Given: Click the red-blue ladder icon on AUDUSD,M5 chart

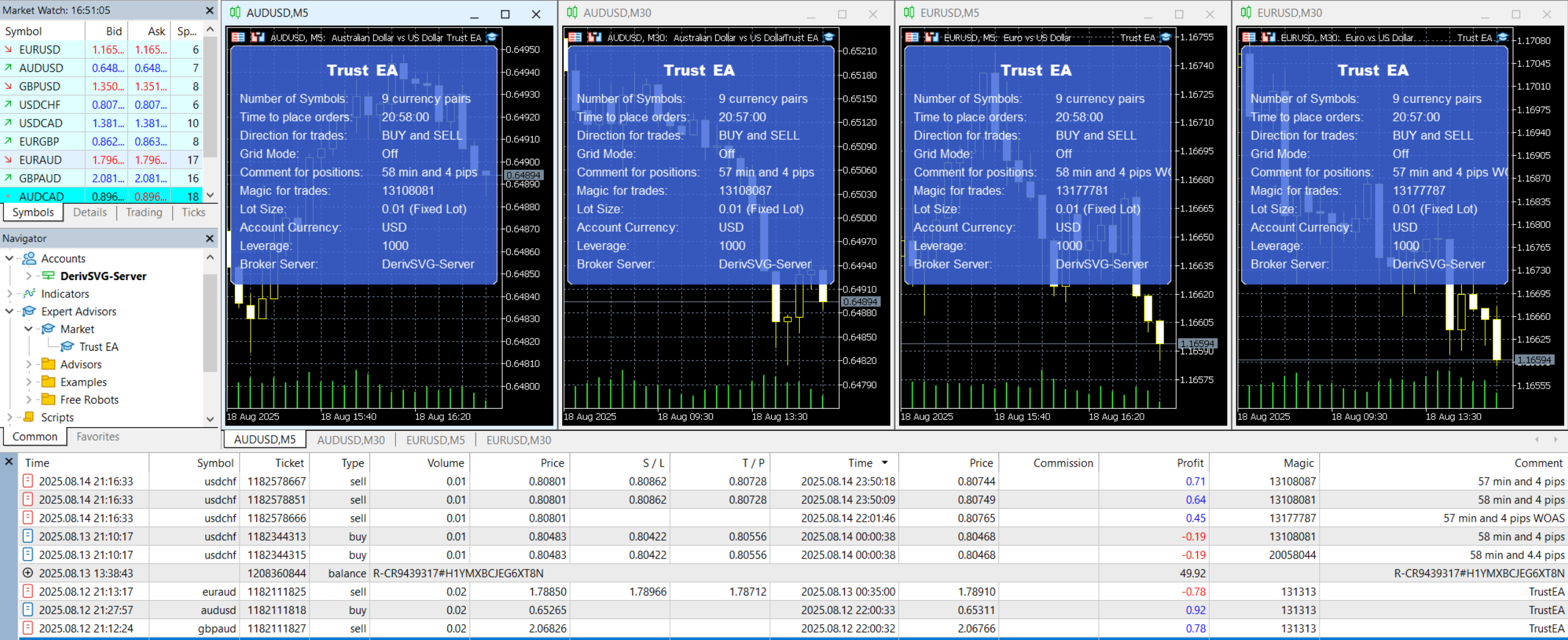Looking at the screenshot, I should [x=258, y=37].
